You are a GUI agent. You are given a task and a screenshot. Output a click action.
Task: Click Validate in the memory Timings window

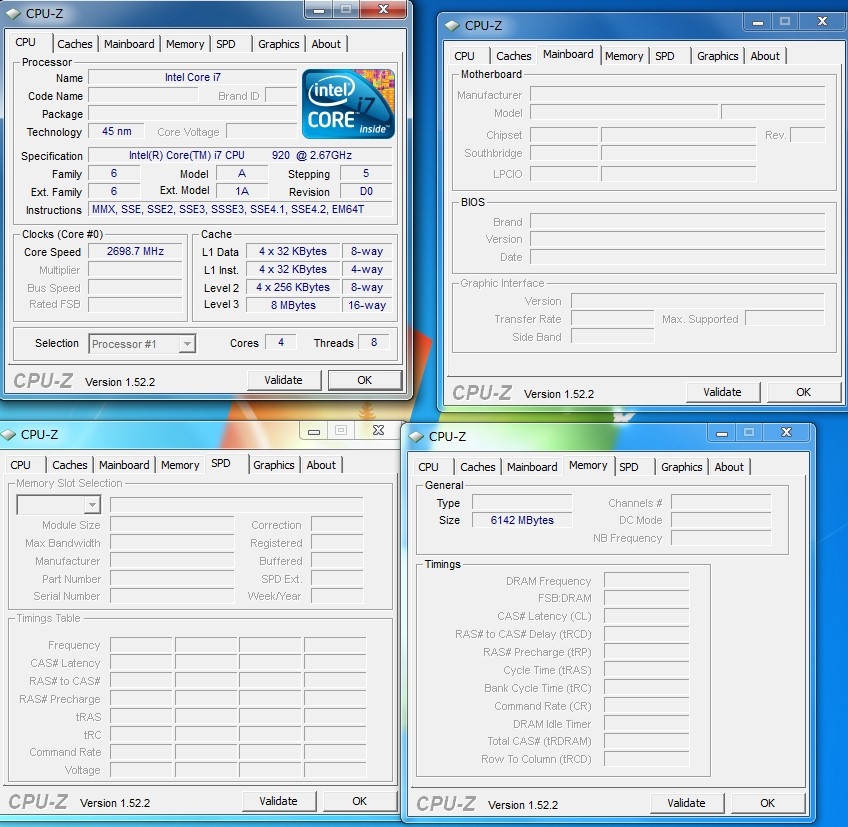686,803
